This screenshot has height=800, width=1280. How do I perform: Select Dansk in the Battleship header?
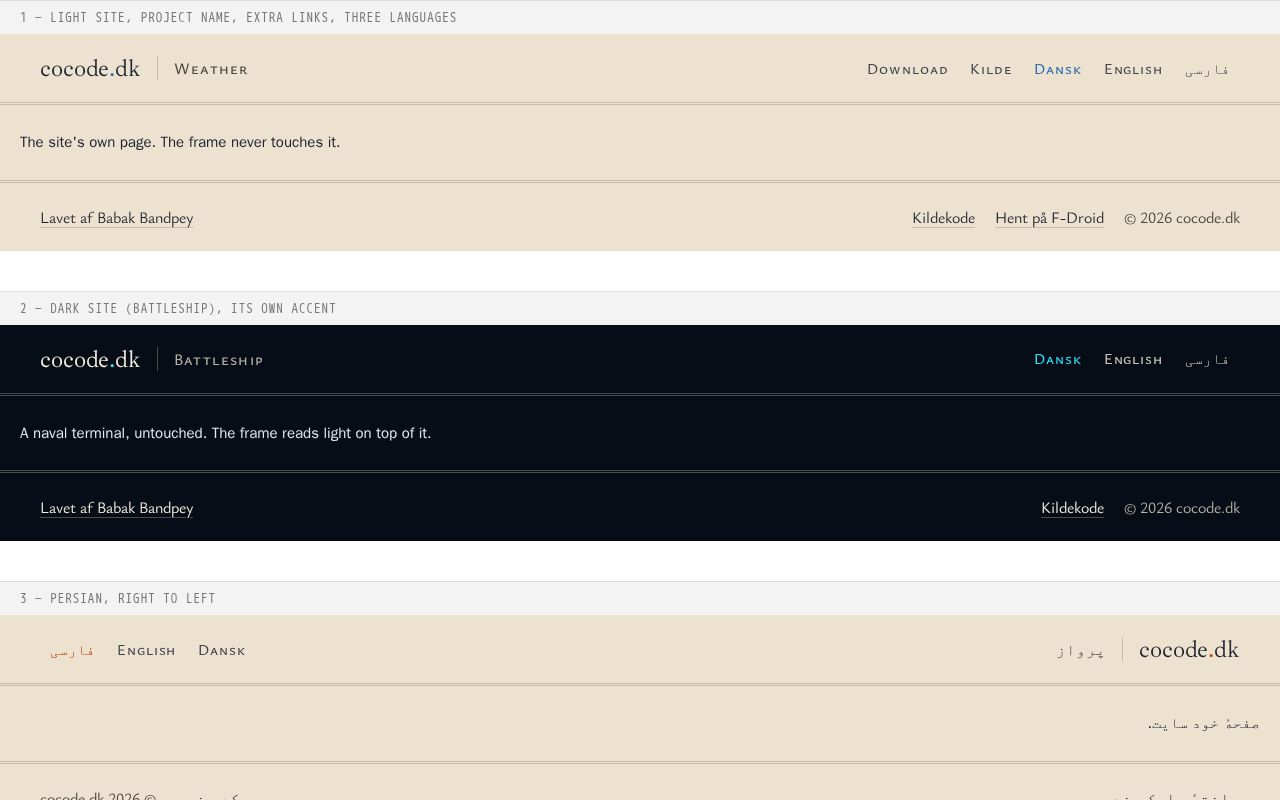(x=1058, y=359)
